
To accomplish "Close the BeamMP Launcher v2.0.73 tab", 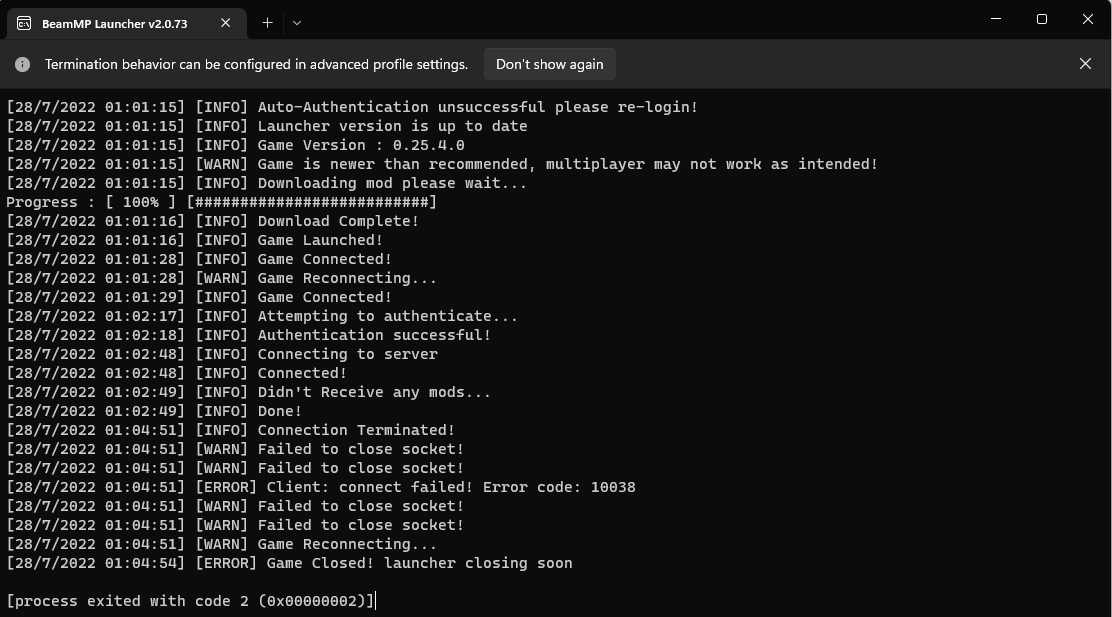I will point(227,23).
